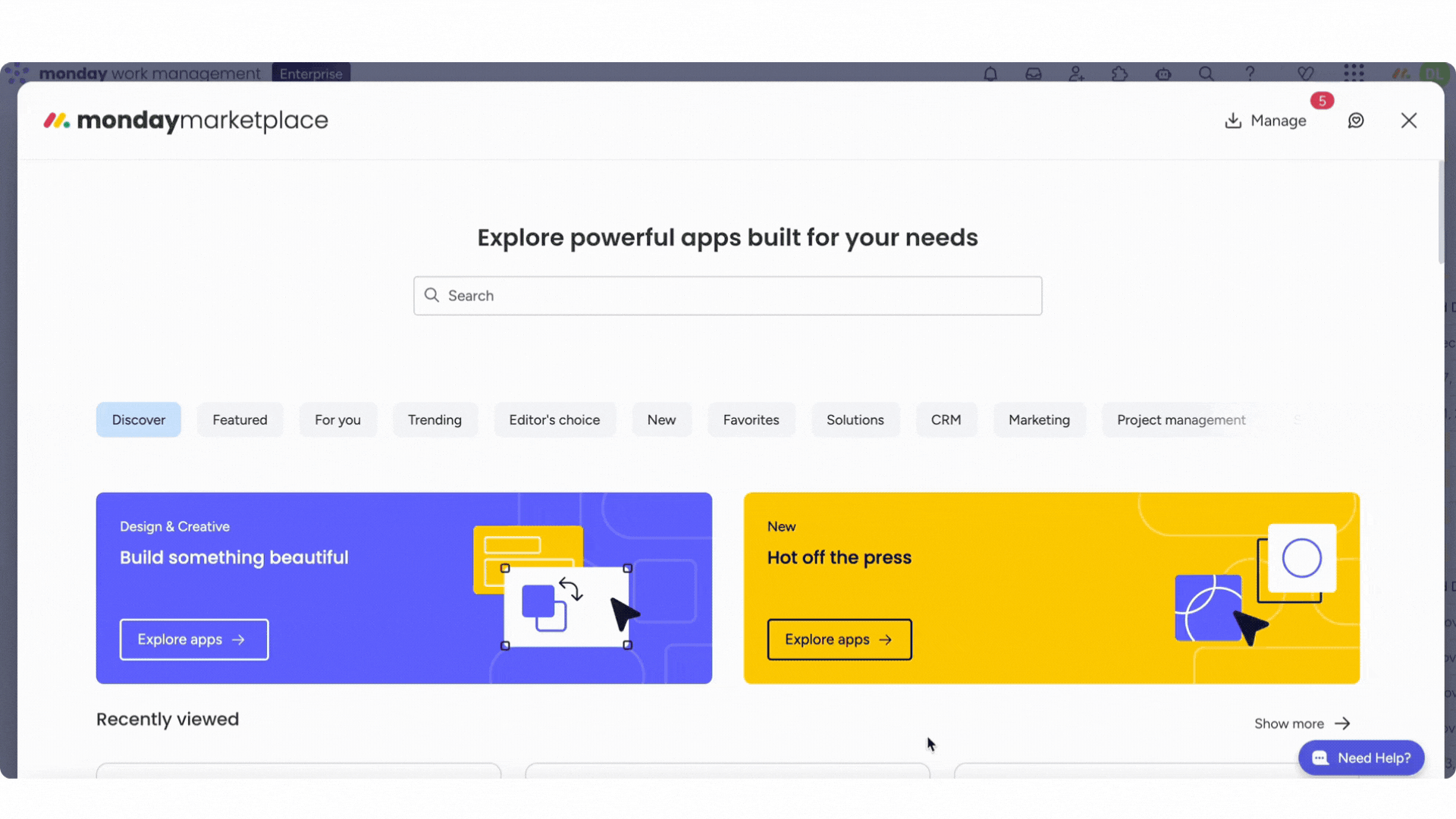Switch to the Featured tab
The height and width of the screenshot is (819, 1456).
240,420
